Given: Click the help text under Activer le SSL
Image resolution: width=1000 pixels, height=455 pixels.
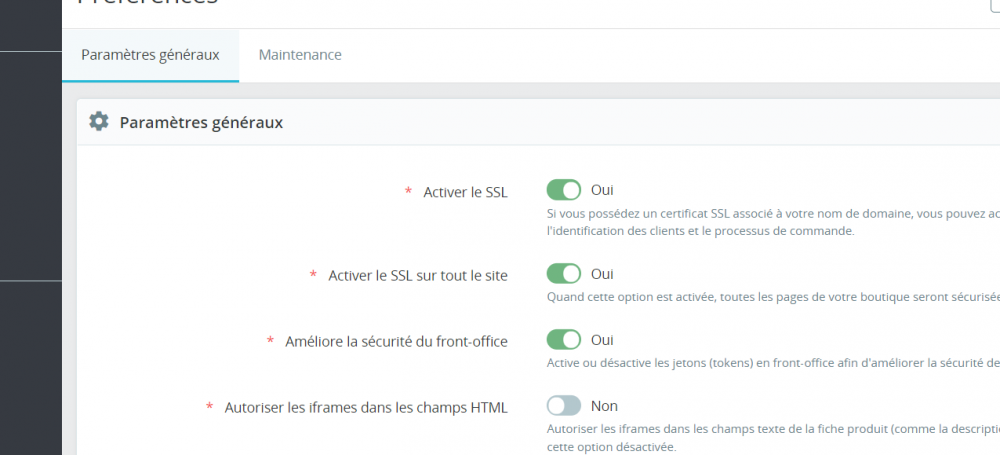Looking at the screenshot, I should point(770,222).
